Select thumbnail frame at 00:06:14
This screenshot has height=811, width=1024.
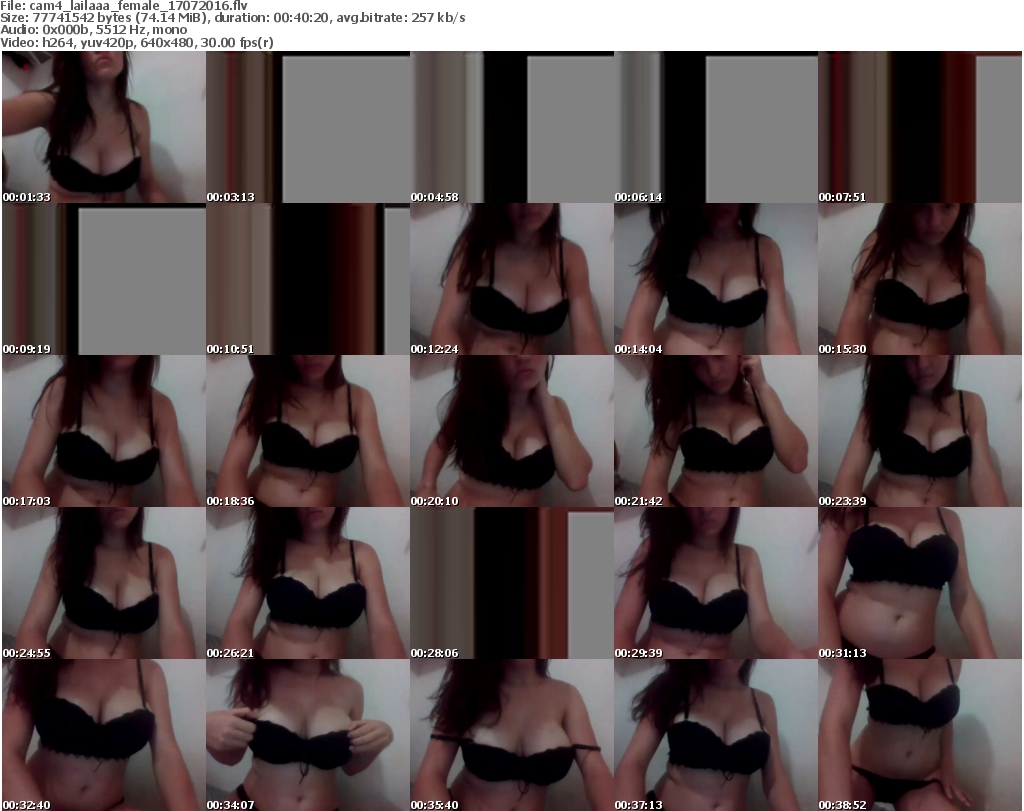click(x=716, y=127)
